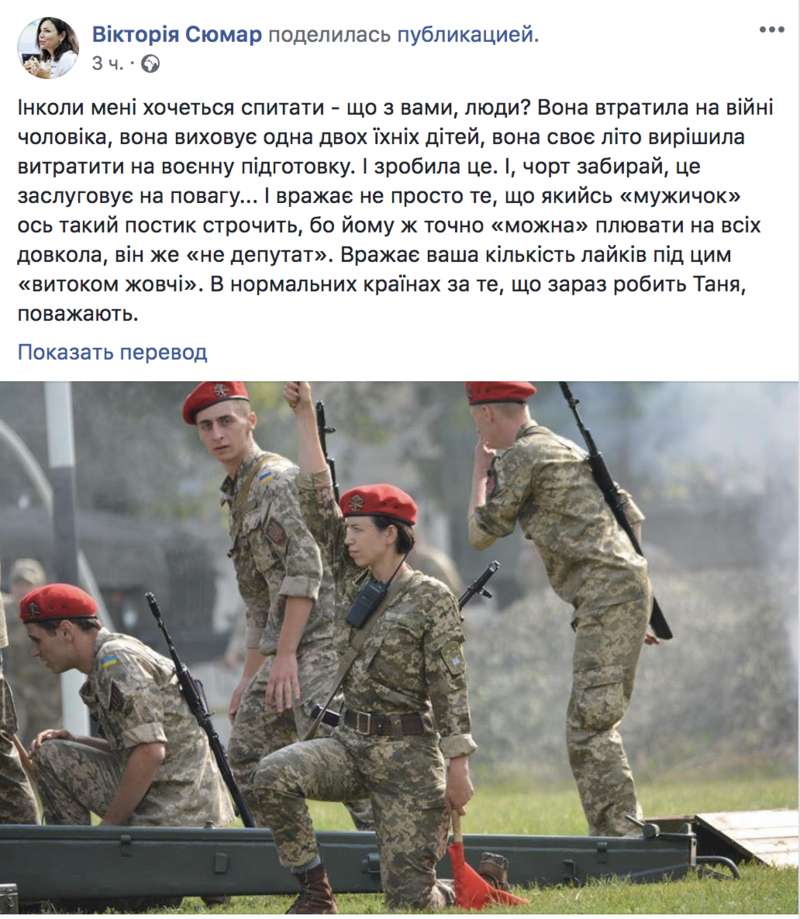Click the 3 ч. post timestamp
Image resolution: width=800 pixels, height=919 pixels.
tap(108, 63)
